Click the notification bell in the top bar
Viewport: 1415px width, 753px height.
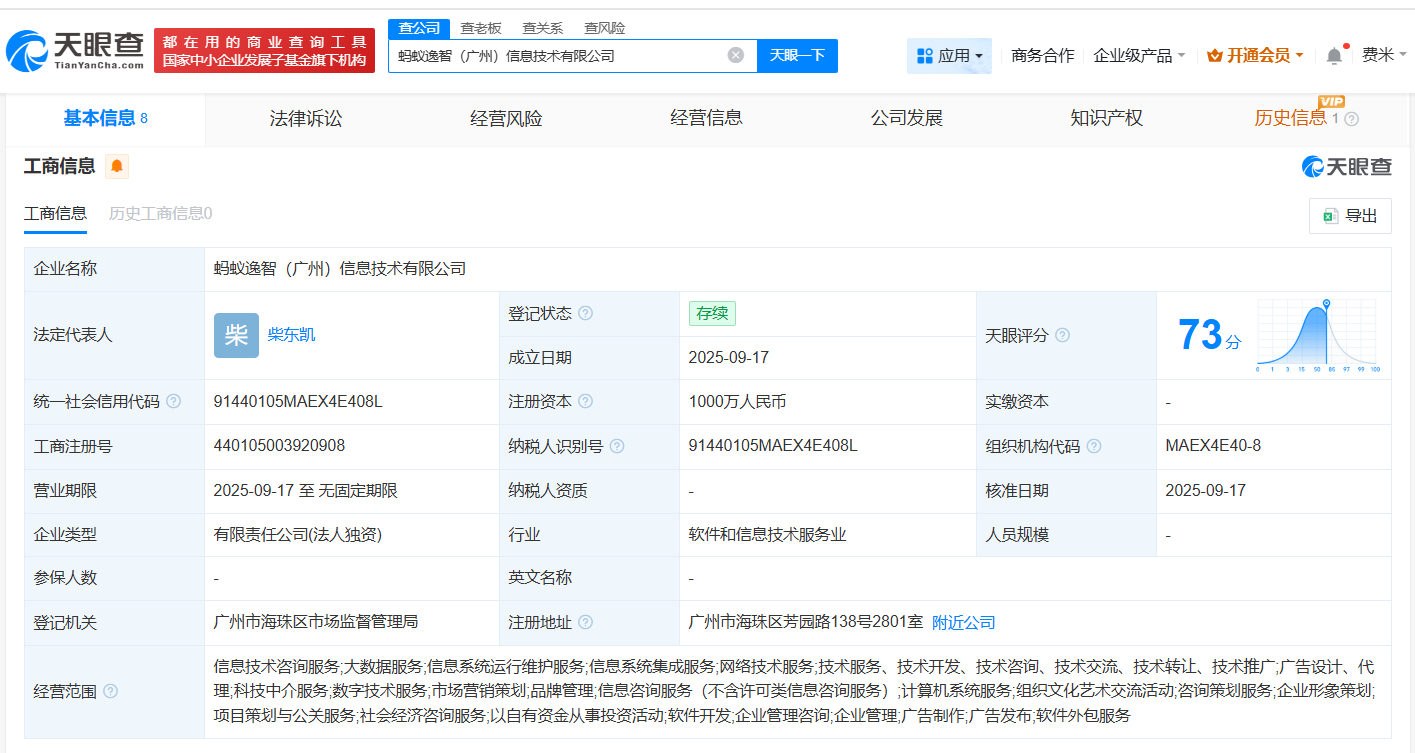pos(1333,55)
